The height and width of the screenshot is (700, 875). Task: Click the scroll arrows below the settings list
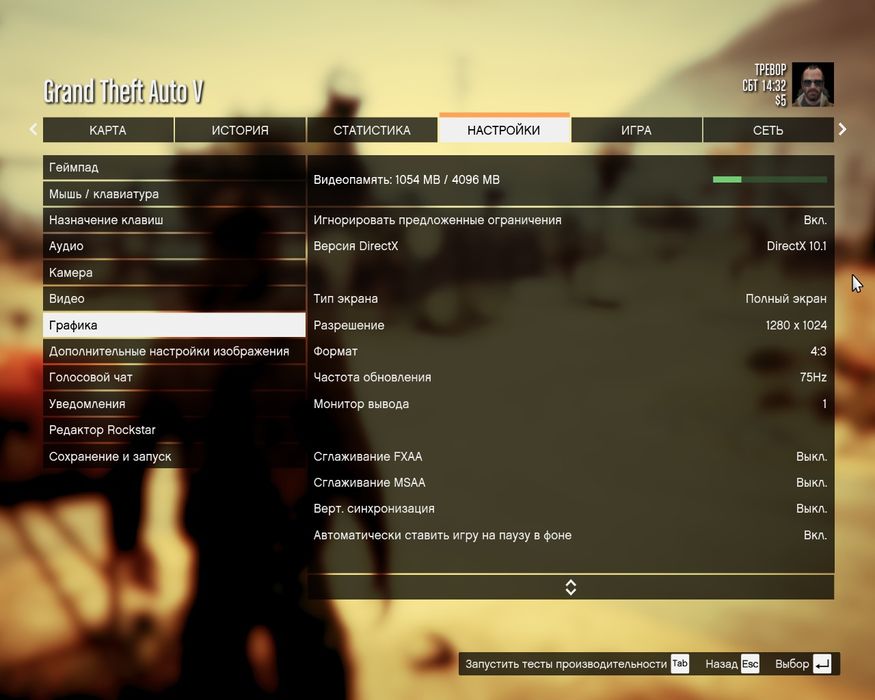pyautogui.click(x=570, y=587)
